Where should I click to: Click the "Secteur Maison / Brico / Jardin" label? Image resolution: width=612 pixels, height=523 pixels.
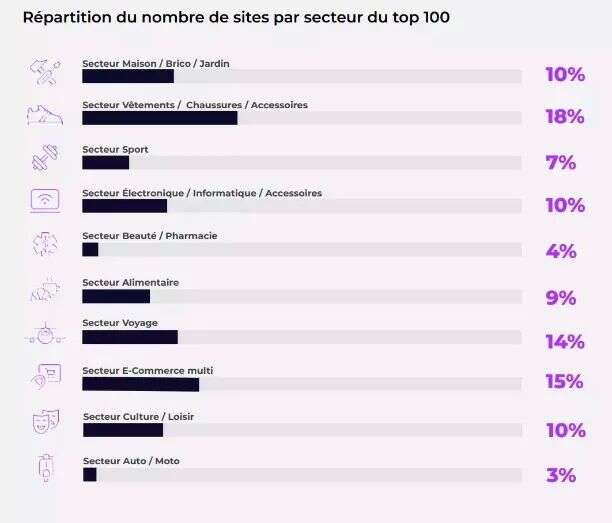point(156,63)
